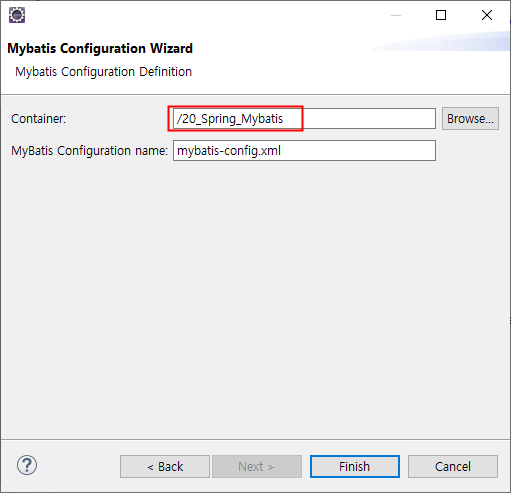
Task: Open the help question mark icon
Action: point(27,465)
